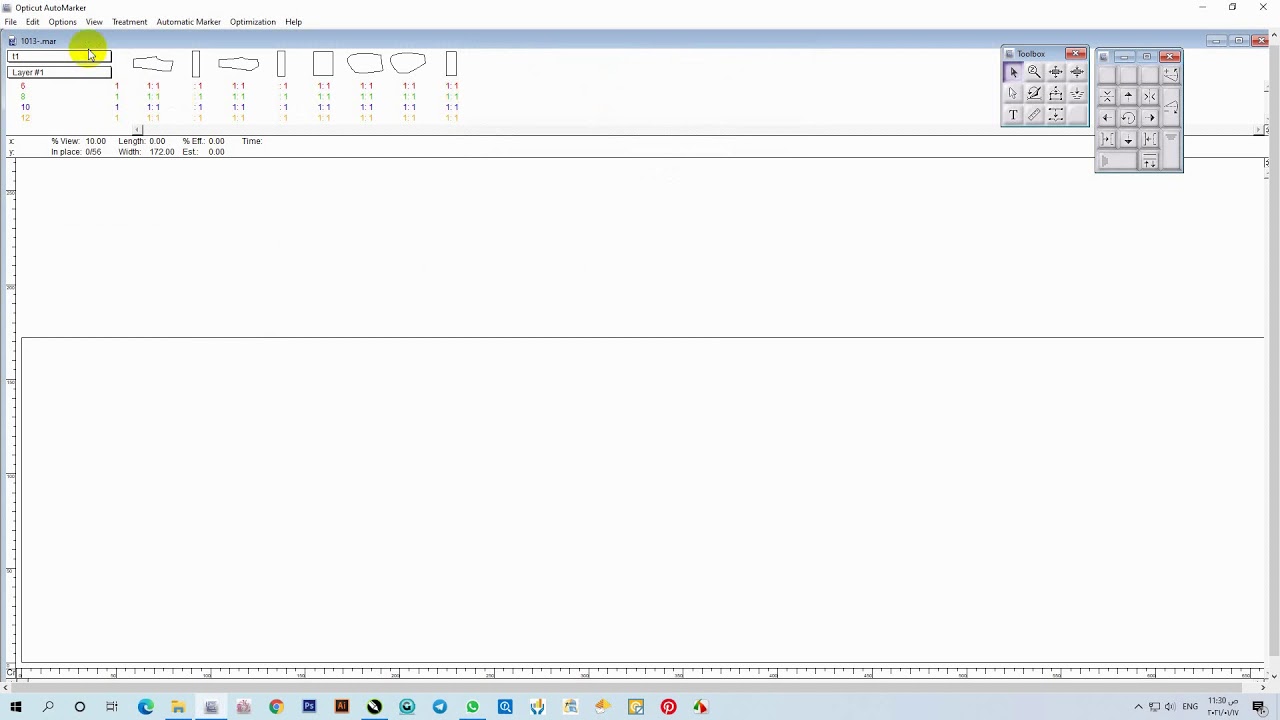Click the drop-to-ground lines tool
This screenshot has width=1280, height=720.
pos(1077,93)
